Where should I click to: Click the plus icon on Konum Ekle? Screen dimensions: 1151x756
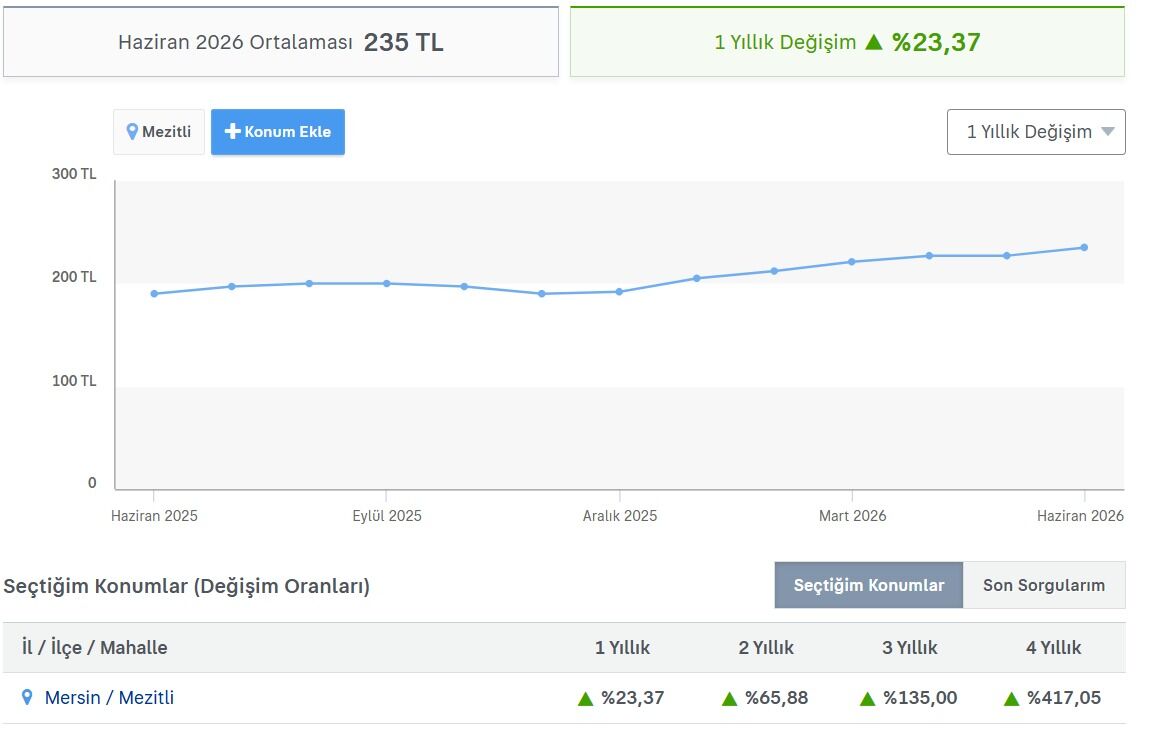click(x=233, y=131)
